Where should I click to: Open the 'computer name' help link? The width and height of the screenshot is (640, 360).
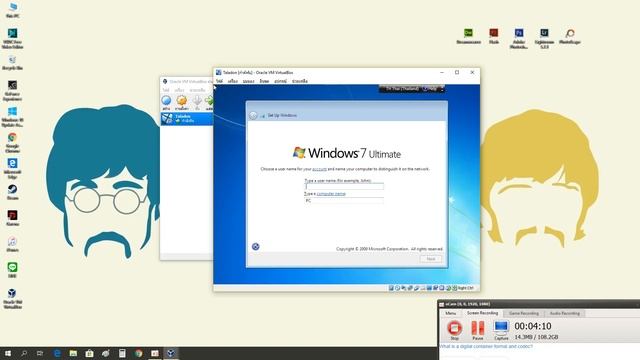tap(331, 194)
